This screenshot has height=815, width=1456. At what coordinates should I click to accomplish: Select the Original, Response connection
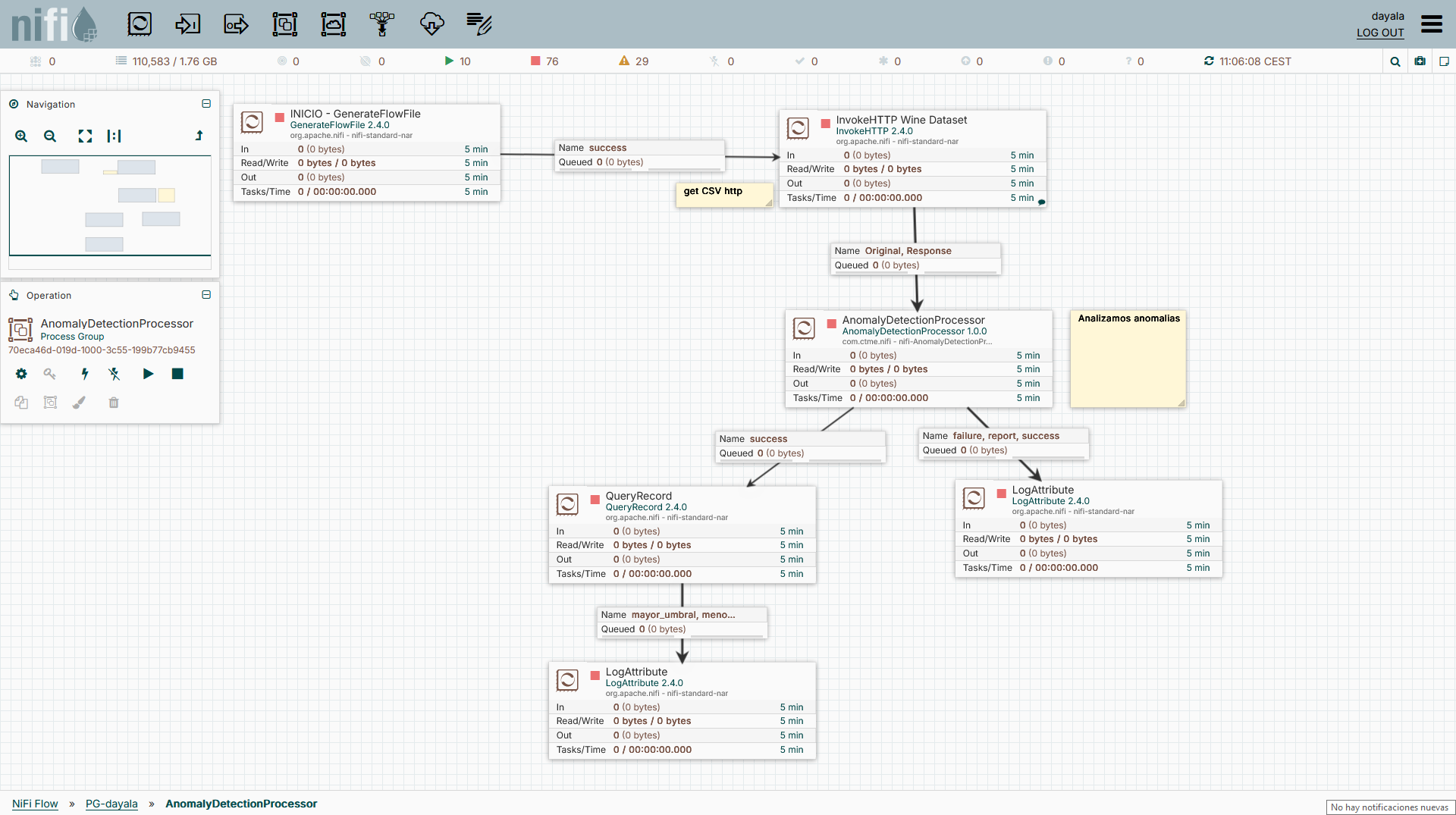(x=916, y=259)
